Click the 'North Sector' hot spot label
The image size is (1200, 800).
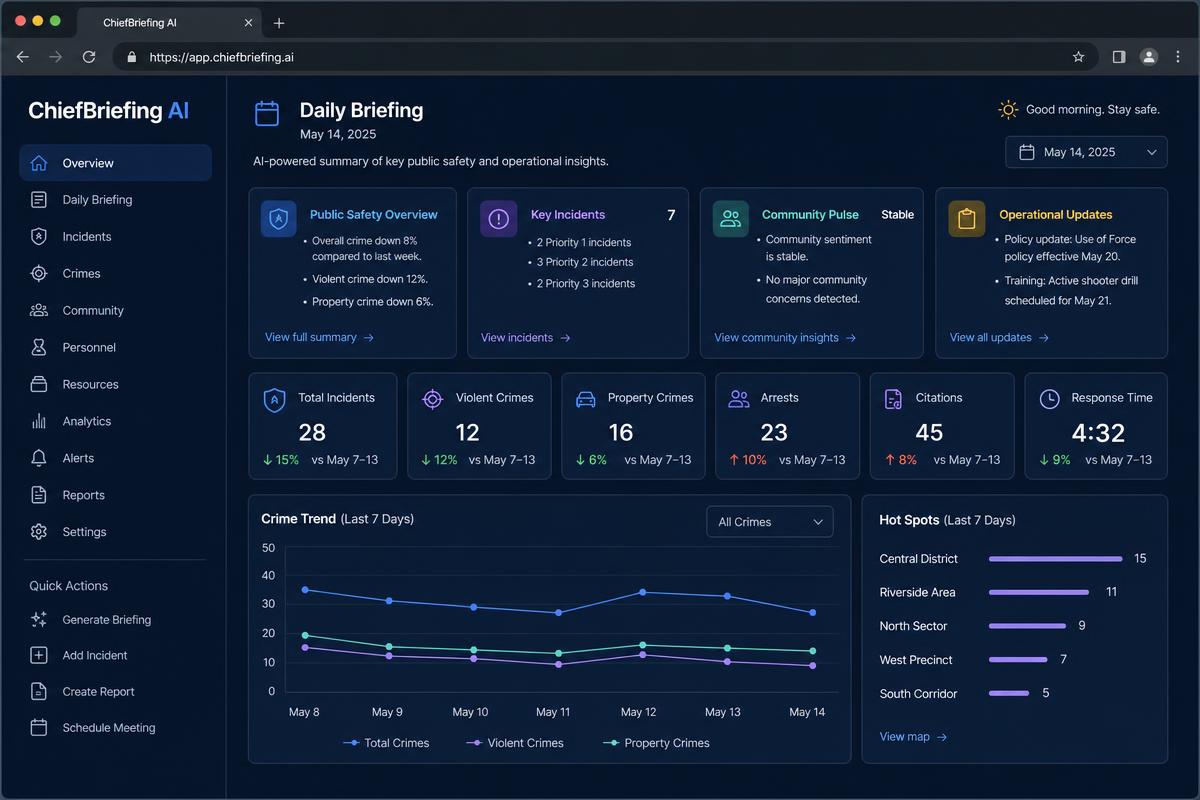pos(914,626)
